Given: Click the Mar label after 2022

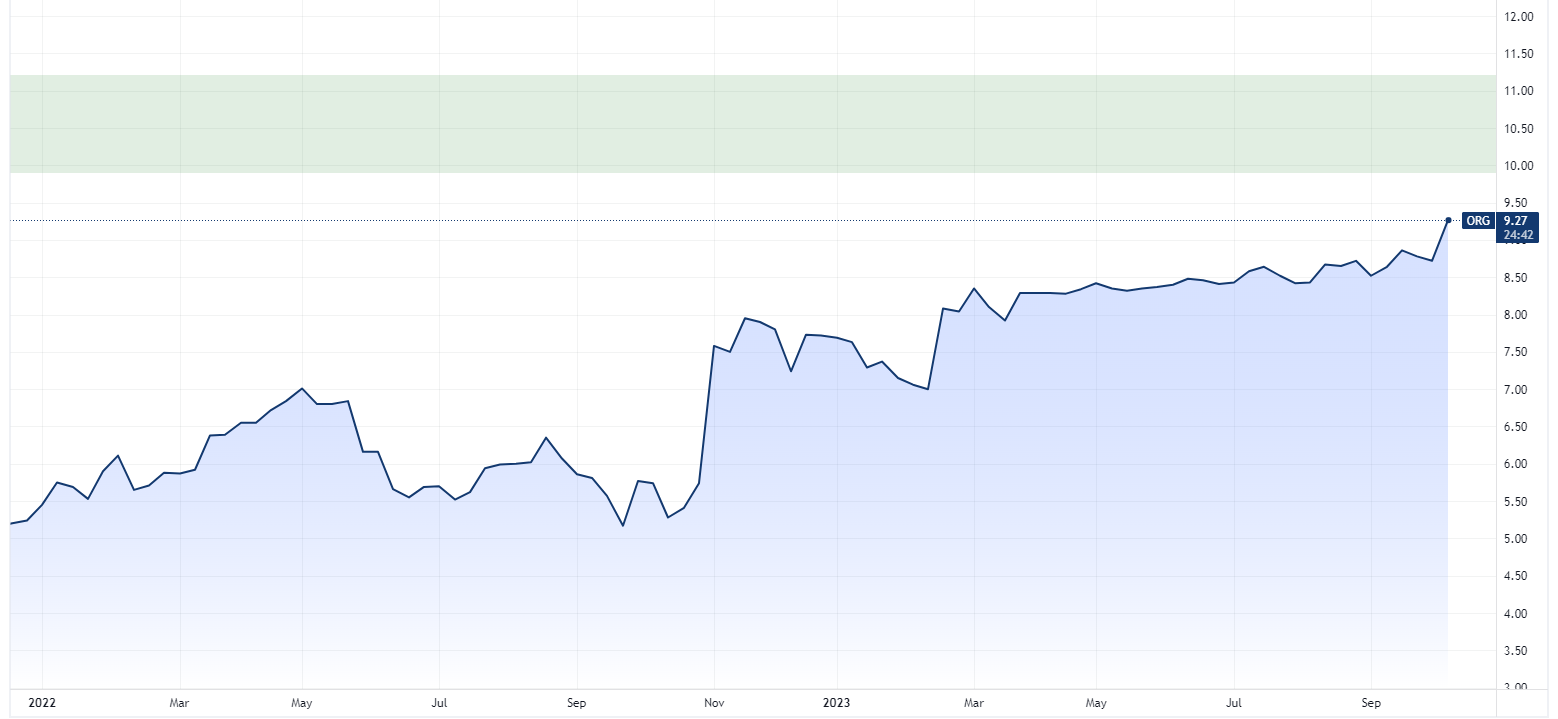Looking at the screenshot, I should point(179,703).
